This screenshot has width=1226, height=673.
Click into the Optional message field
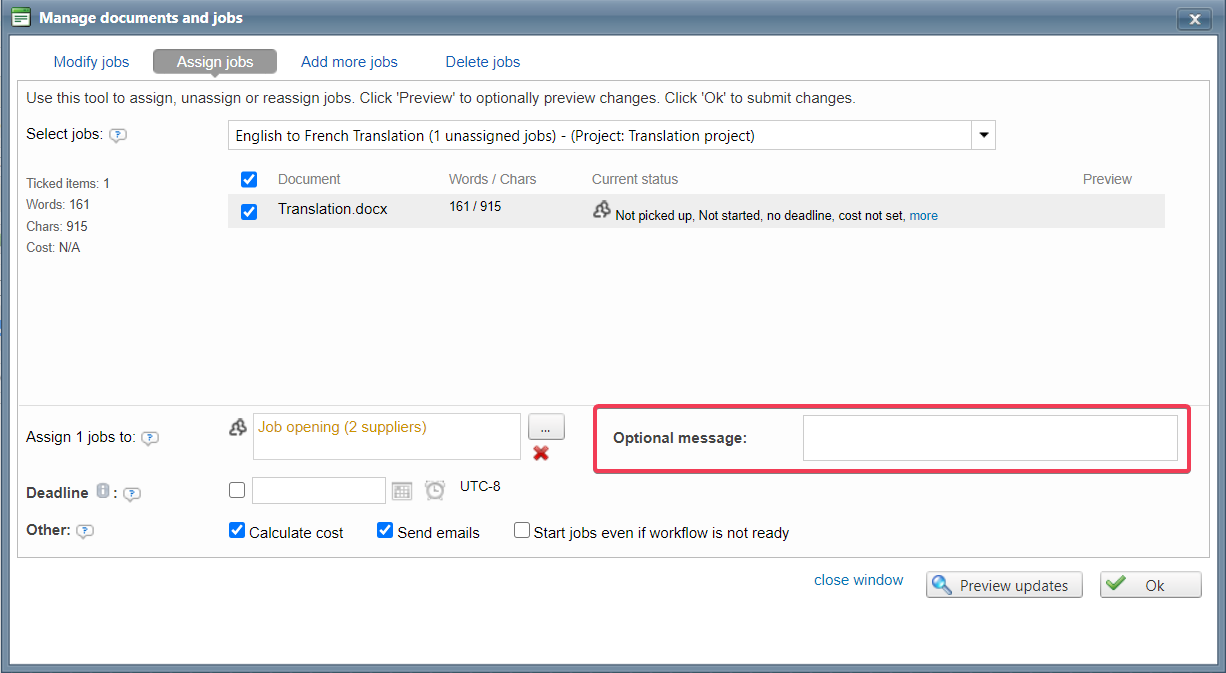pos(989,438)
